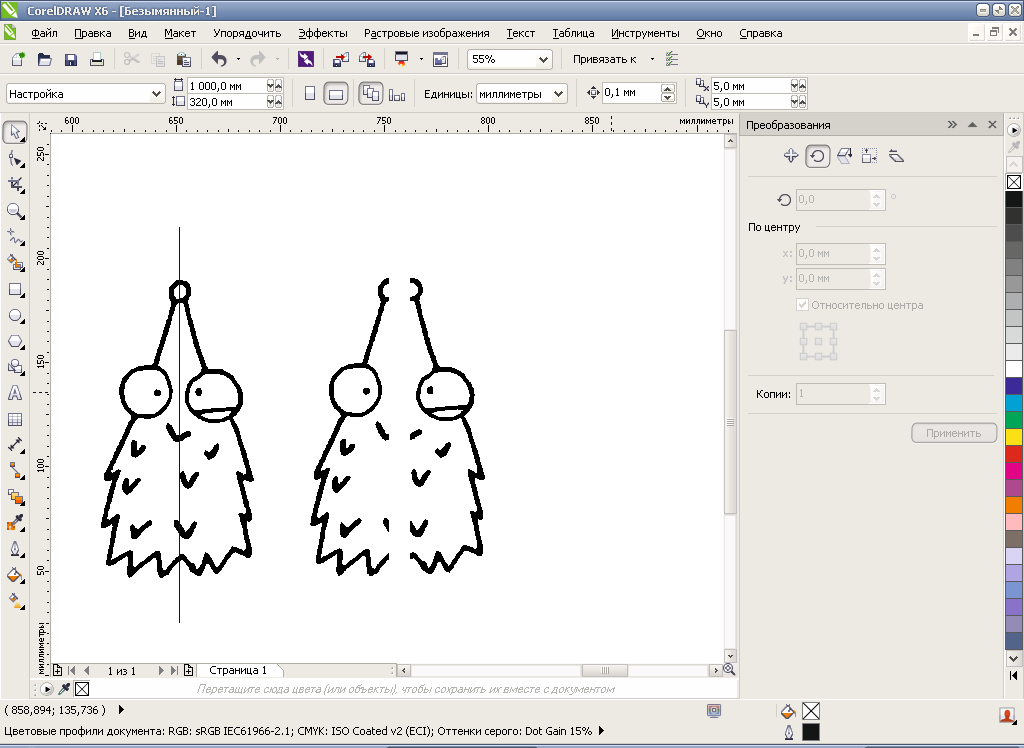Open the undo history dropdown arrow
This screenshot has height=748, width=1024.
click(238, 59)
